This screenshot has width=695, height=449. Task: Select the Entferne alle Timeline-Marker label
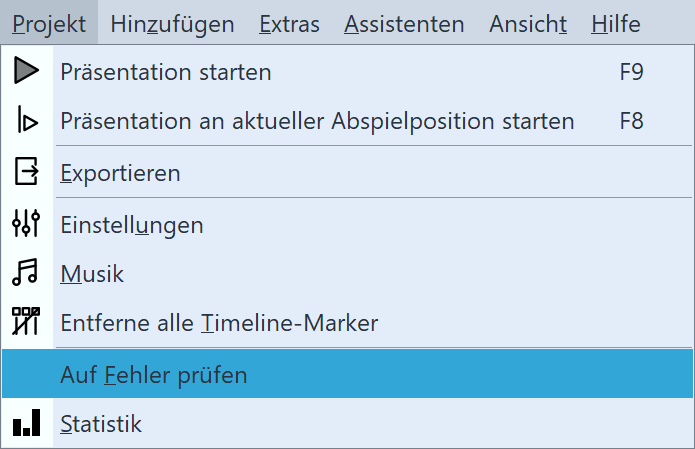coord(219,323)
